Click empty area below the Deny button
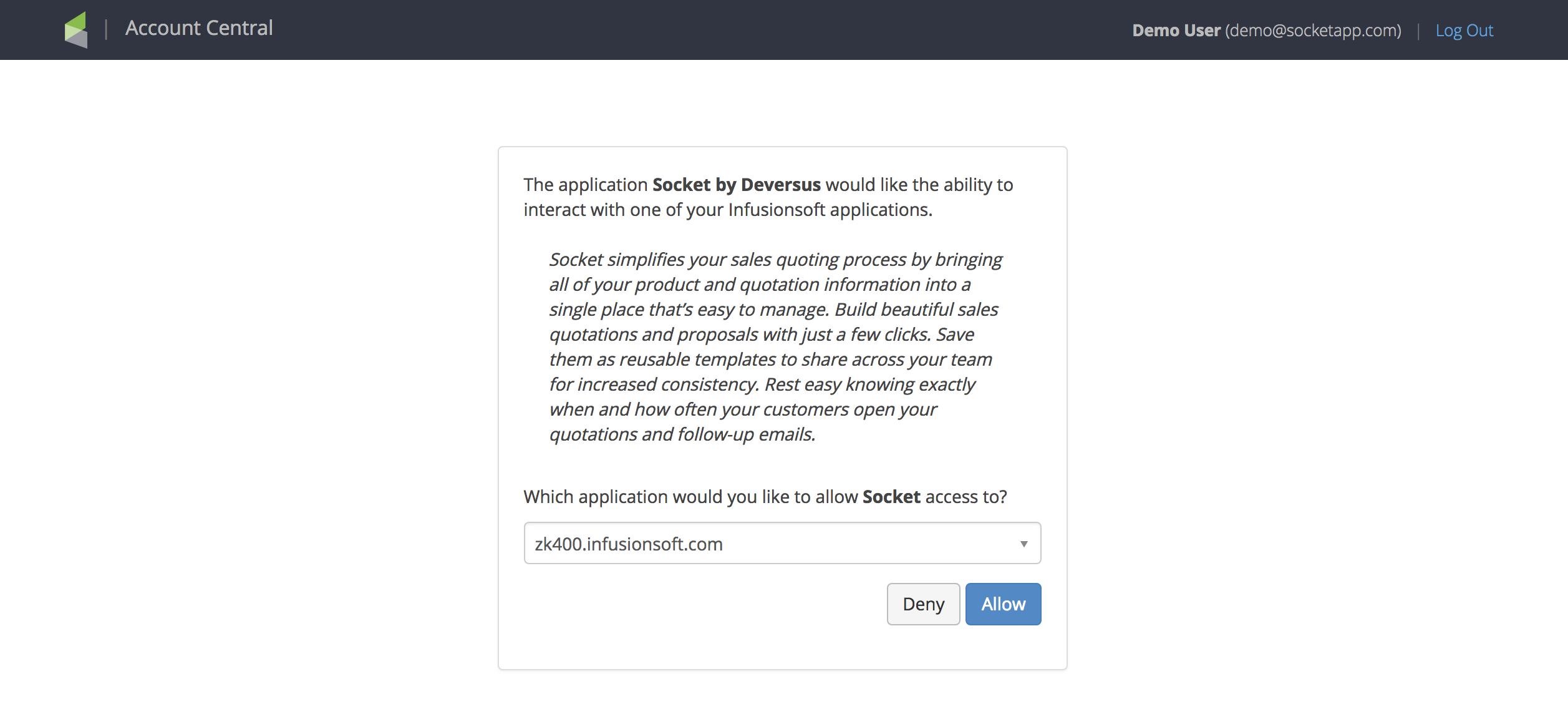 click(923, 647)
